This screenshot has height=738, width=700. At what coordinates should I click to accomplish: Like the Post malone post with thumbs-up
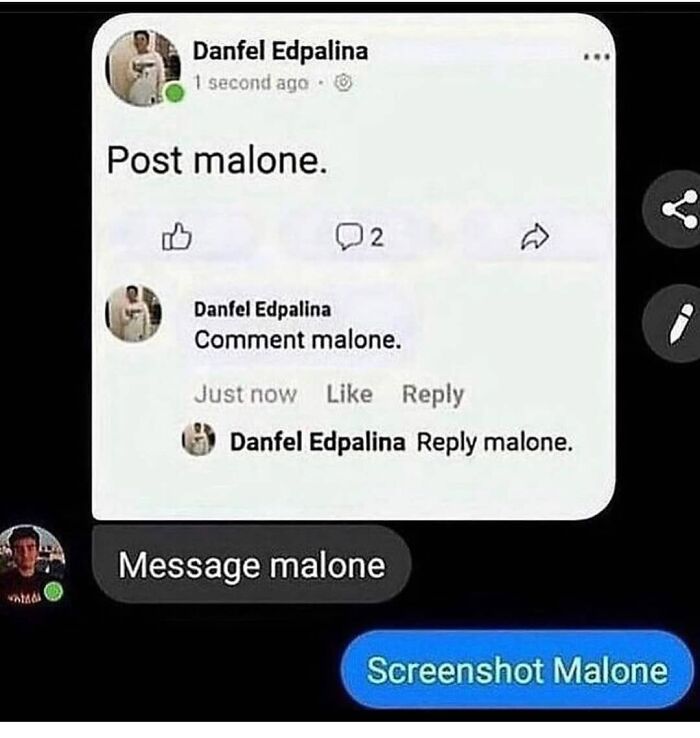point(177,236)
